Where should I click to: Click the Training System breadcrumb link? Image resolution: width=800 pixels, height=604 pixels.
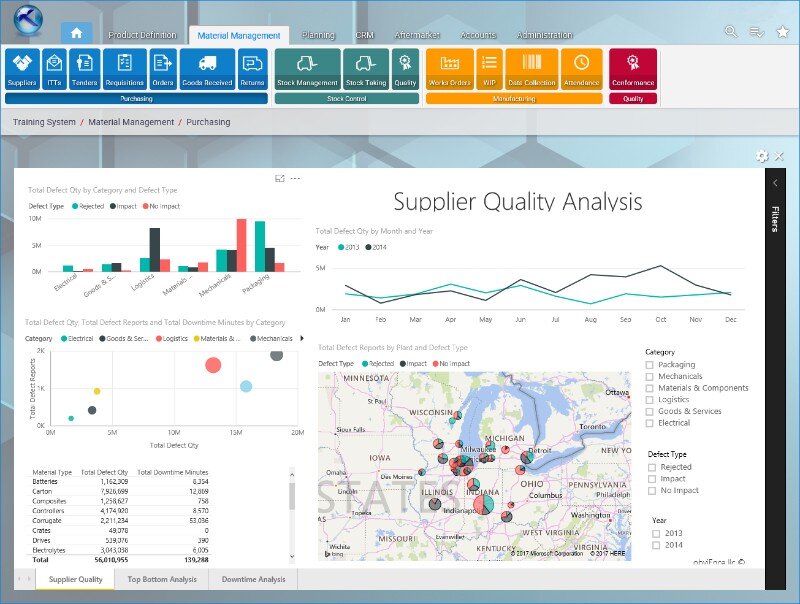tap(44, 122)
